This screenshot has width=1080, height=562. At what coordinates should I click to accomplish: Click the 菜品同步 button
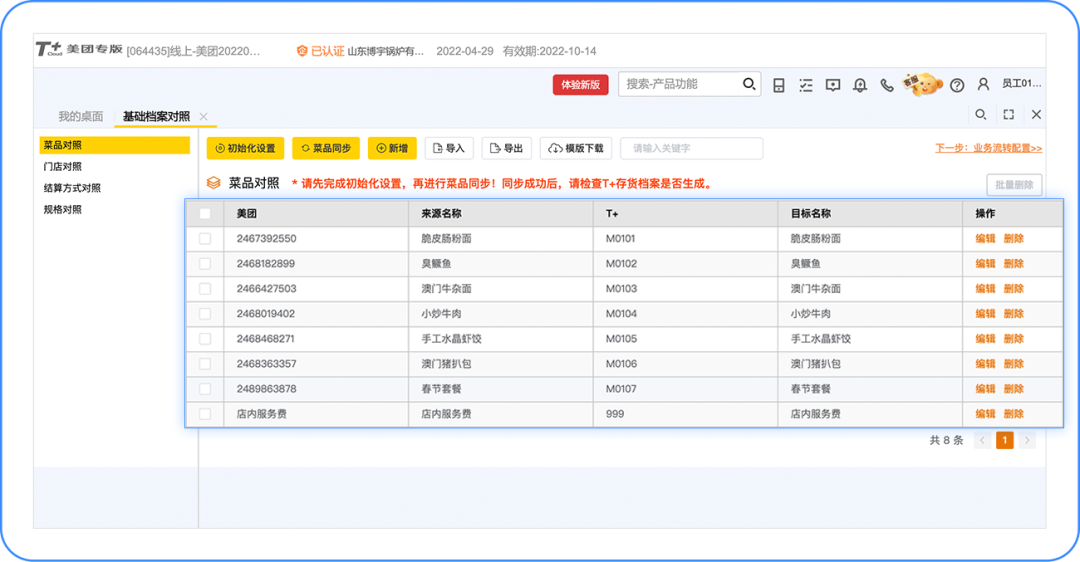pyautogui.click(x=325, y=148)
